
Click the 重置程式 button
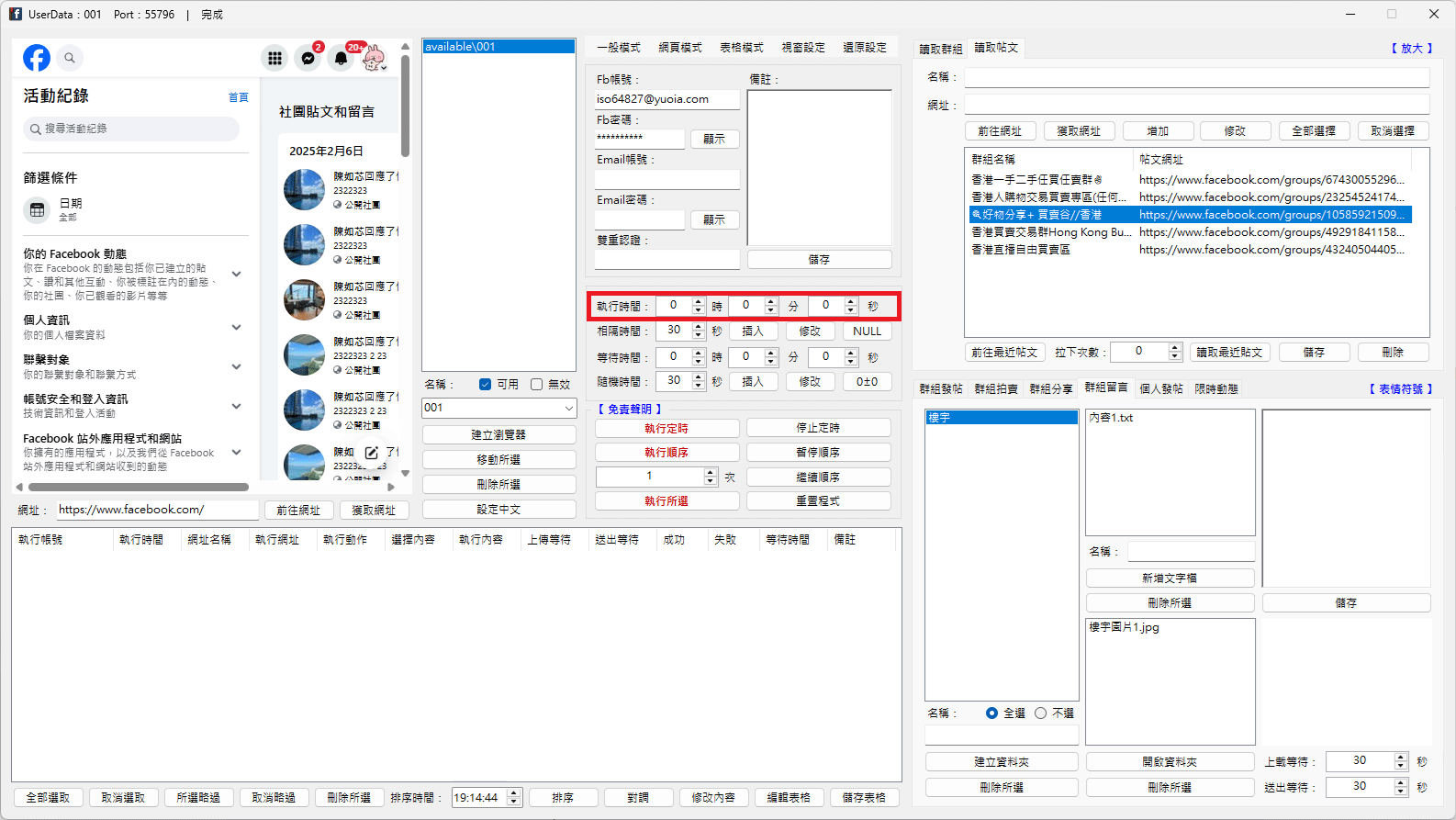click(818, 501)
